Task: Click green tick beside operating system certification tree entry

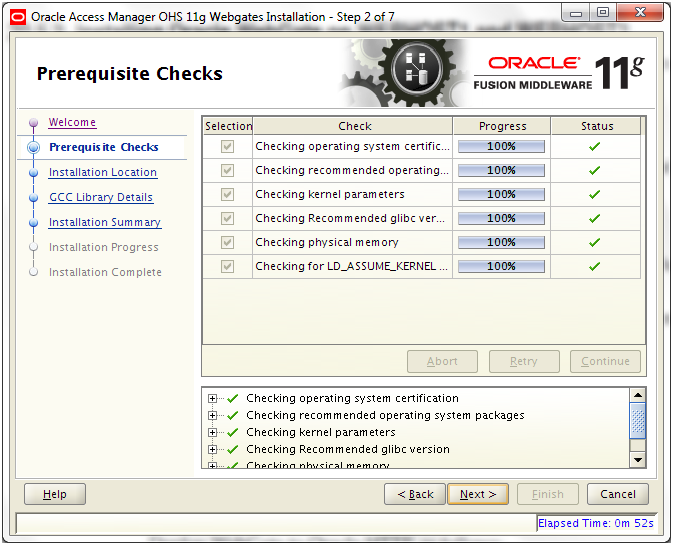Action: coord(233,399)
